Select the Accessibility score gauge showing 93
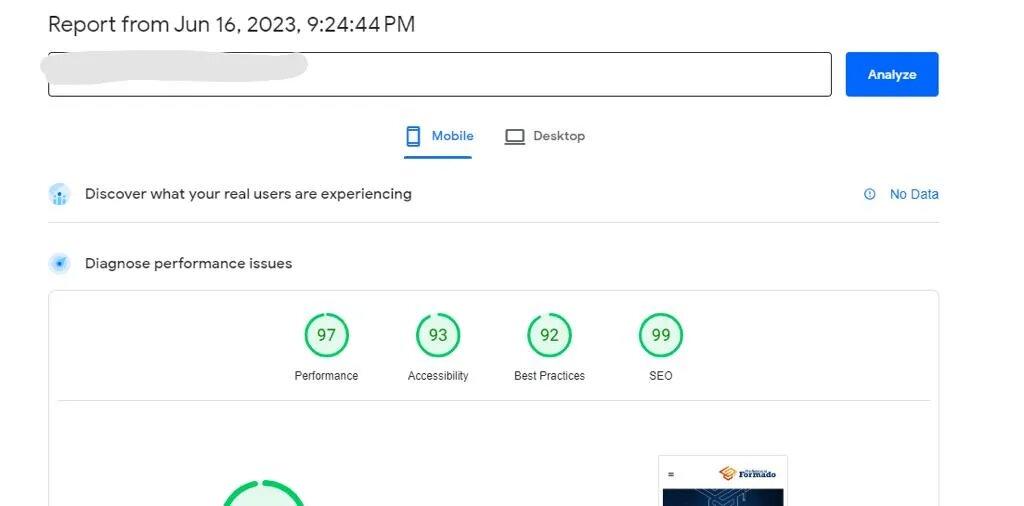The image size is (1024, 506). (x=438, y=335)
